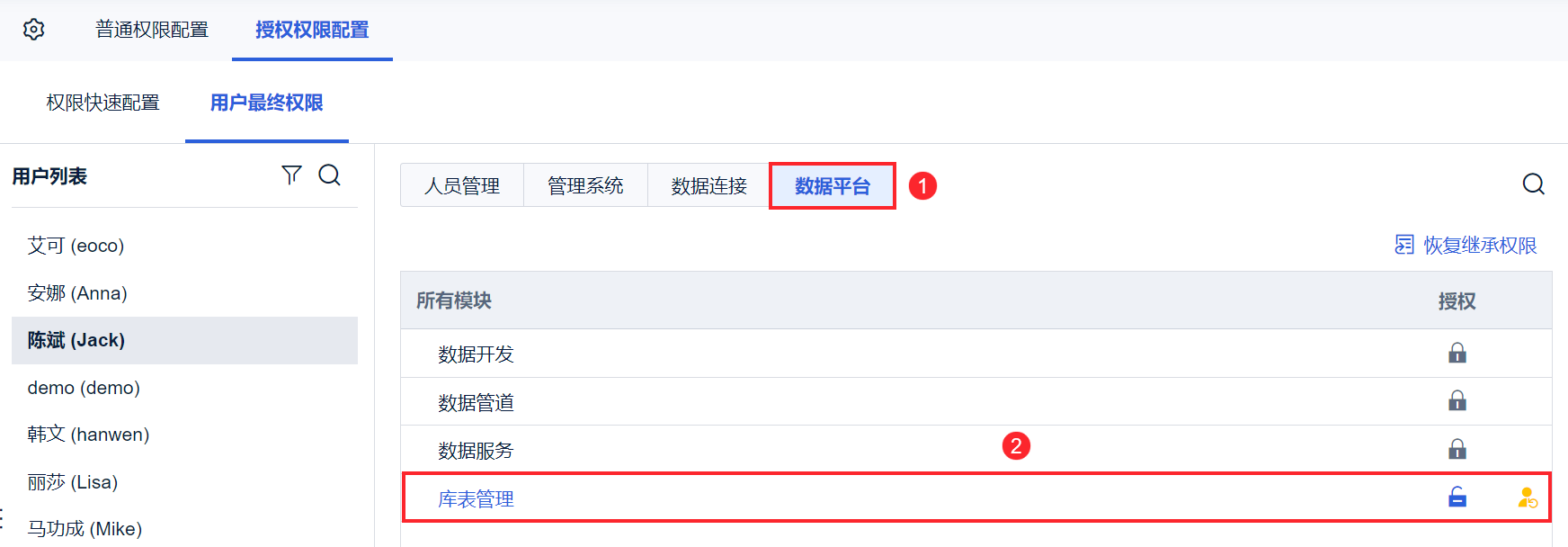Choose user 丽莎 (Lisa) from user list

click(73, 482)
